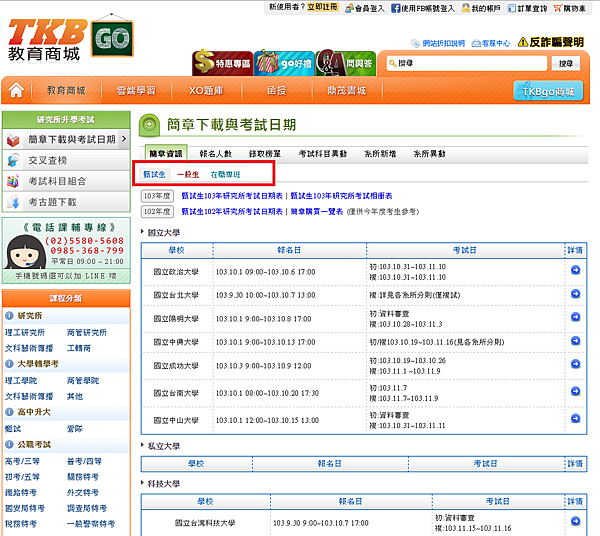Open 購物車 shopping cart
Screen dimensions: 600x536
click(x=570, y=8)
